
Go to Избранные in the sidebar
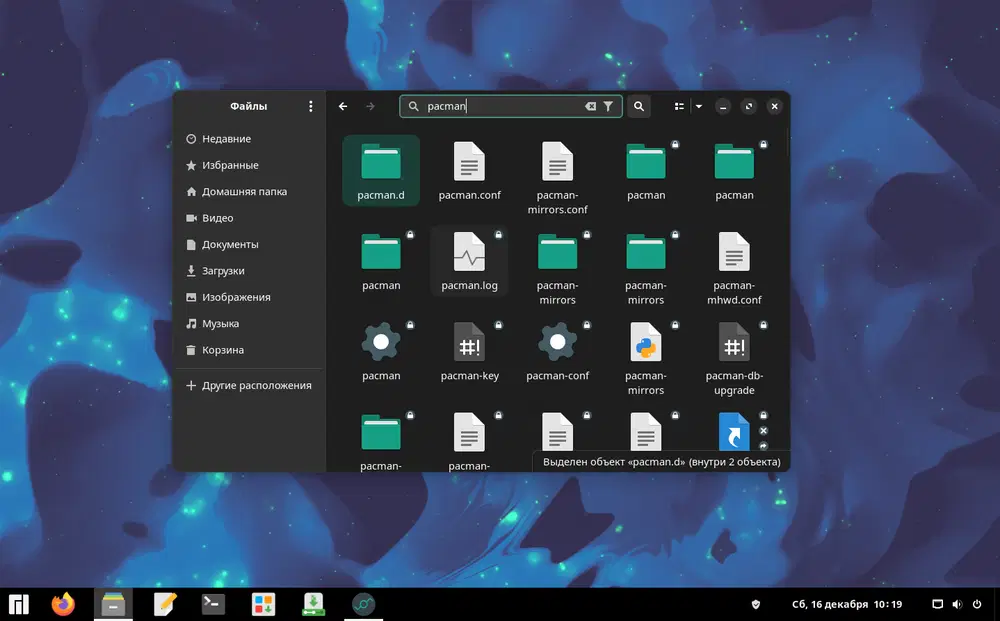(x=230, y=165)
